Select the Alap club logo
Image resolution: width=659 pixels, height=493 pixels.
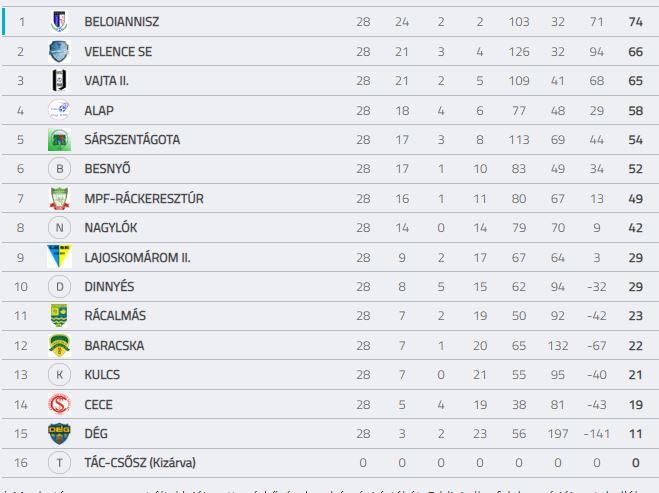pos(59,110)
